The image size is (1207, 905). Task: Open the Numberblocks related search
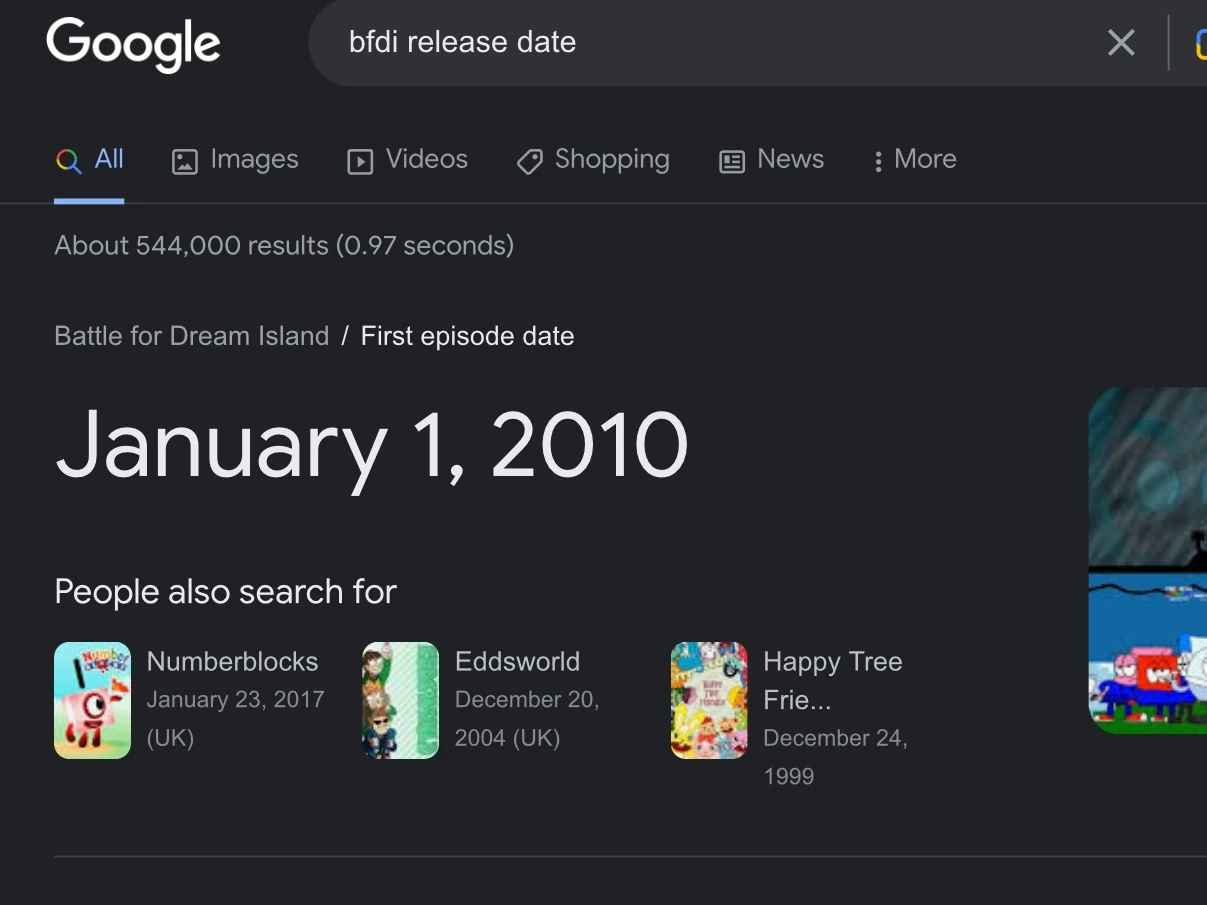(x=232, y=662)
